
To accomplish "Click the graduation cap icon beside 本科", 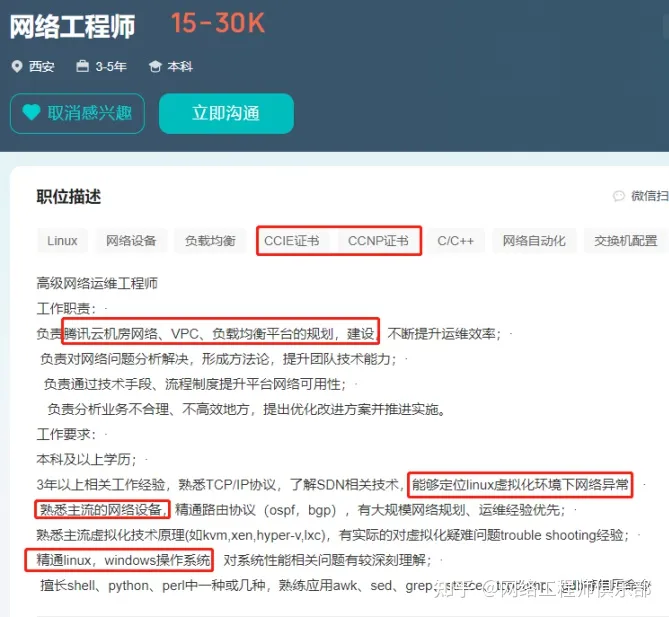I will pos(155,67).
